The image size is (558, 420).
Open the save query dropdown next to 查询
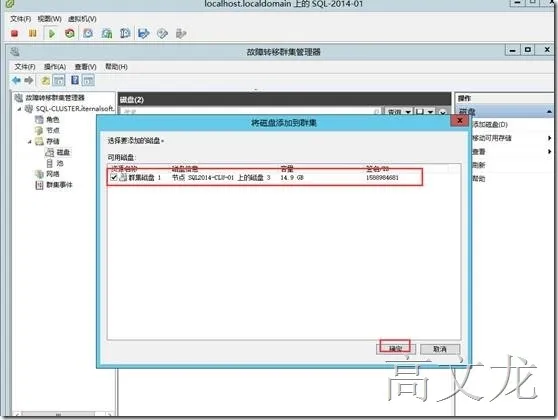pyautogui.click(x=424, y=112)
